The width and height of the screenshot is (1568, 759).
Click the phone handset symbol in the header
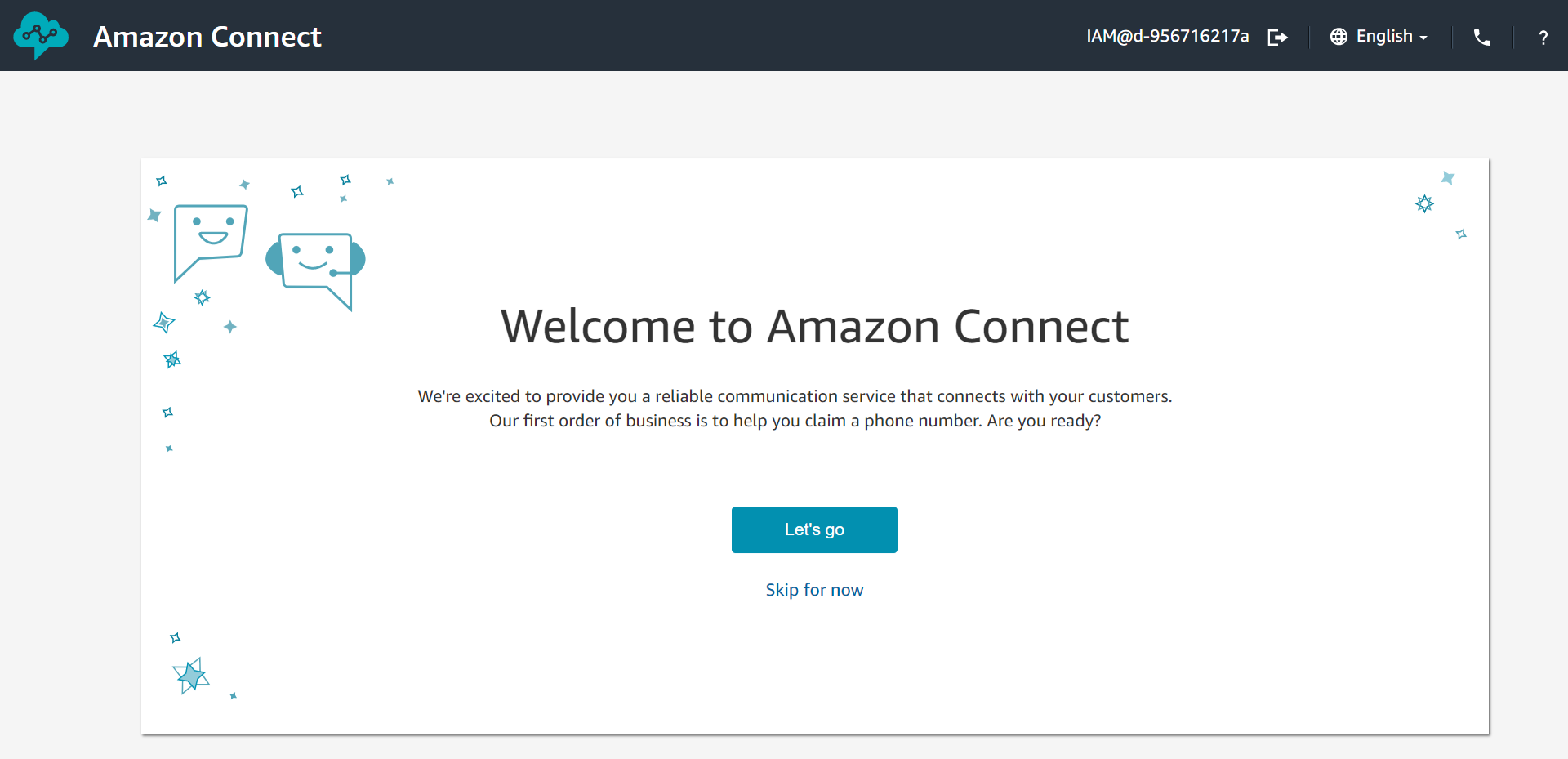click(1481, 37)
